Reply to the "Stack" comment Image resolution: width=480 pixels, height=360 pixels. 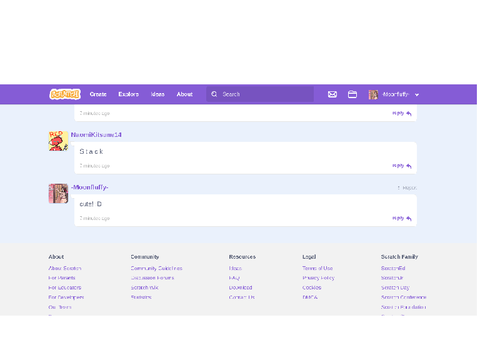point(402,166)
